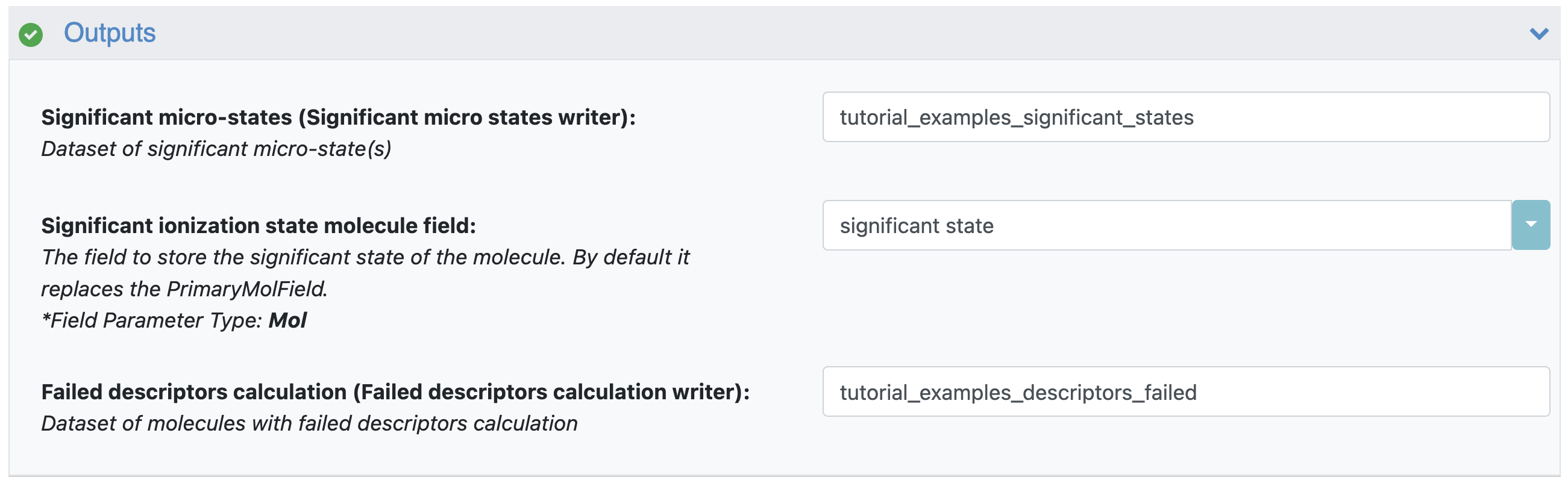Click the word 'Failed' in the last label

72,391
